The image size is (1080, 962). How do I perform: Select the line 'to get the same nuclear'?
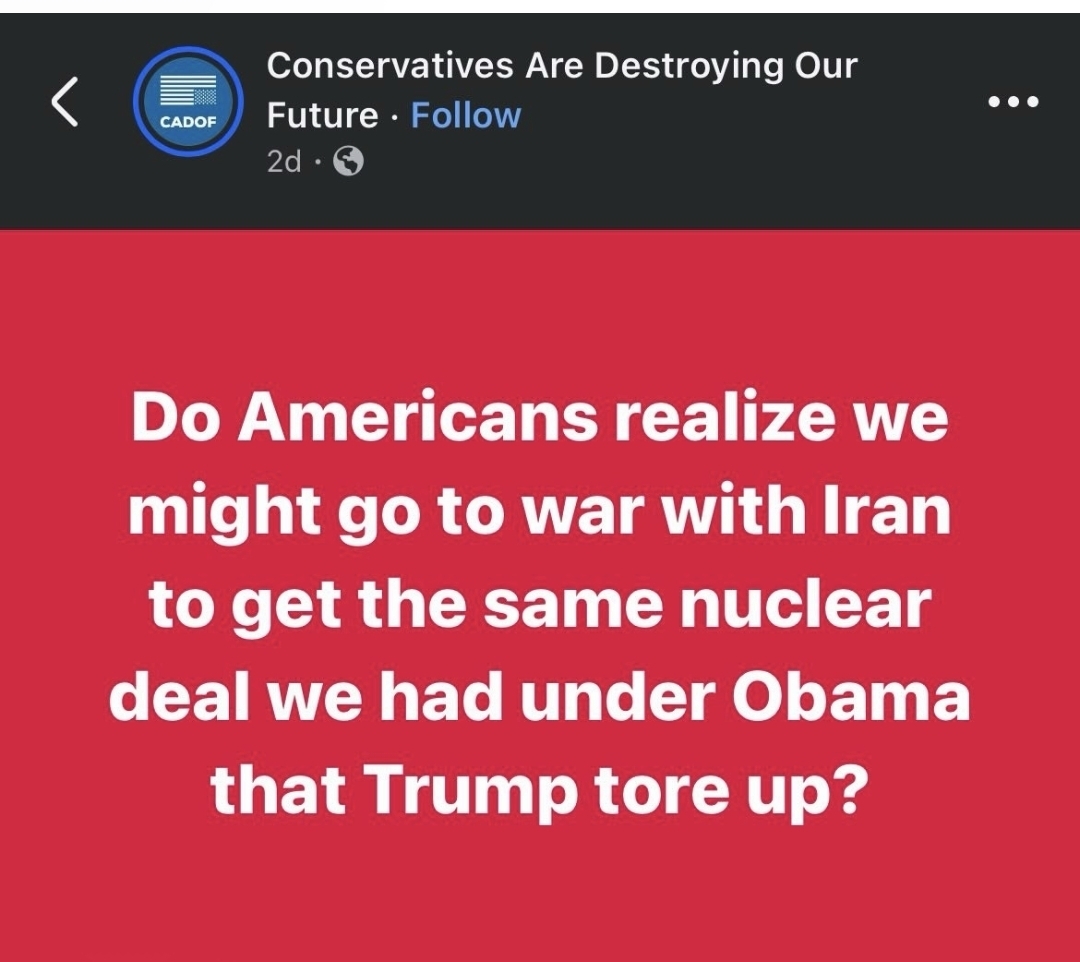point(540,605)
